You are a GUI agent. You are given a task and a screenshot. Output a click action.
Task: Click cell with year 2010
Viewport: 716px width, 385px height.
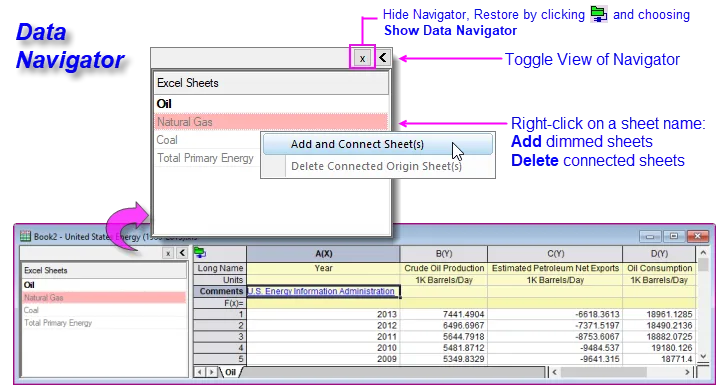pos(323,348)
